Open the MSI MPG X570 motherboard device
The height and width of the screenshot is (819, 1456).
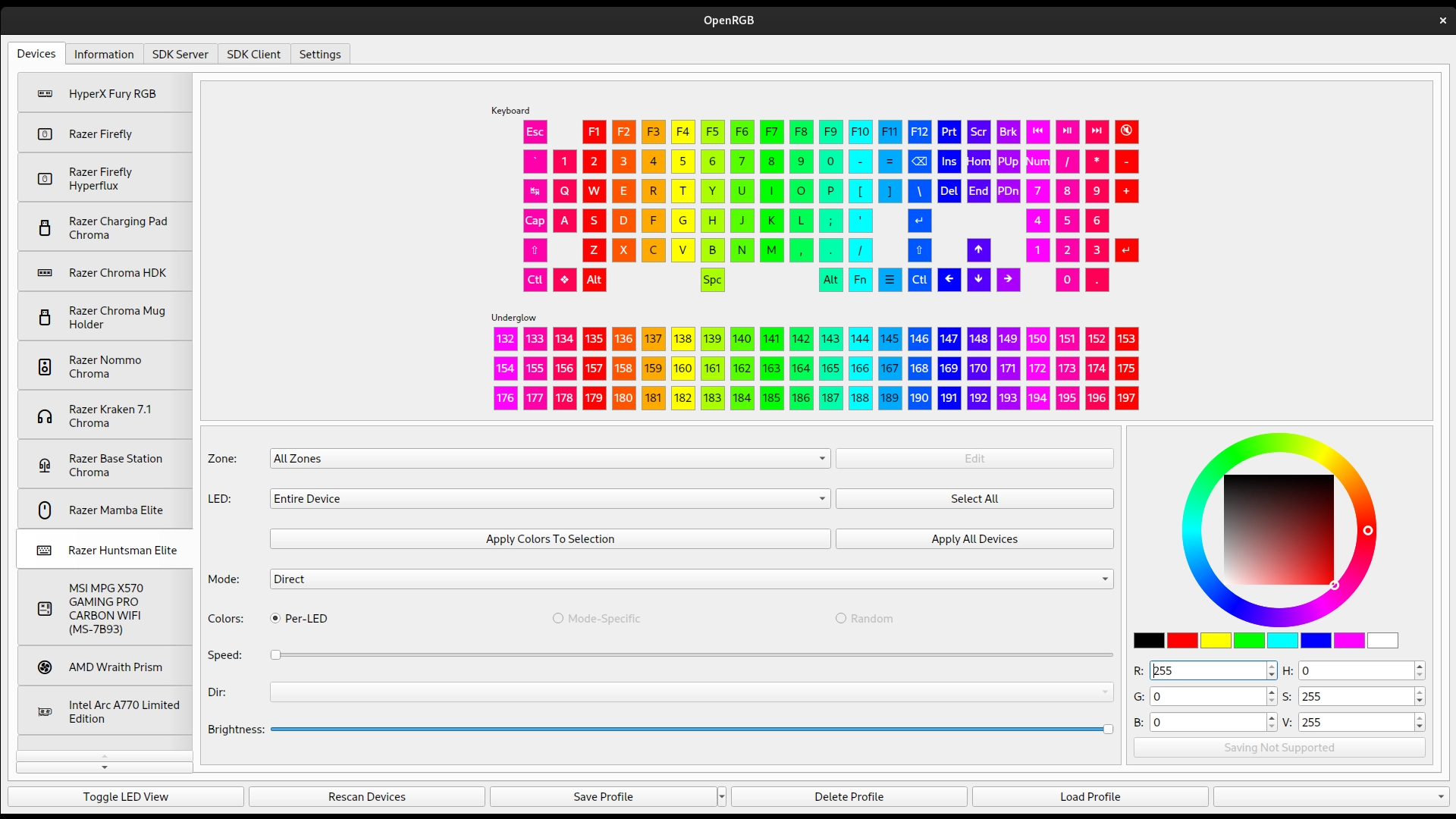[105, 607]
